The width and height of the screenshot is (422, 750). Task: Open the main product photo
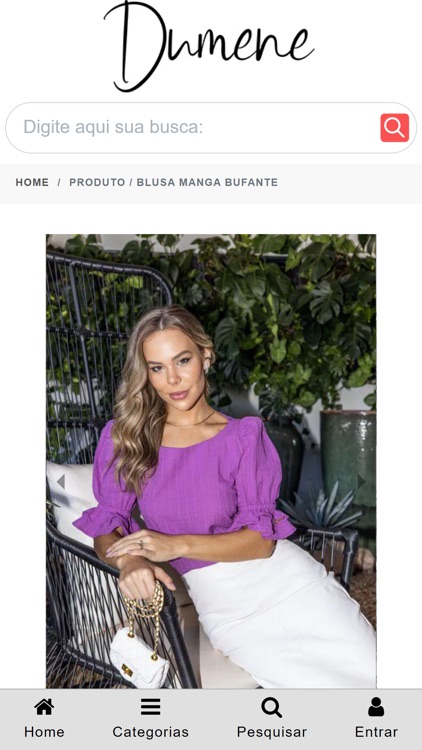[x=211, y=461]
